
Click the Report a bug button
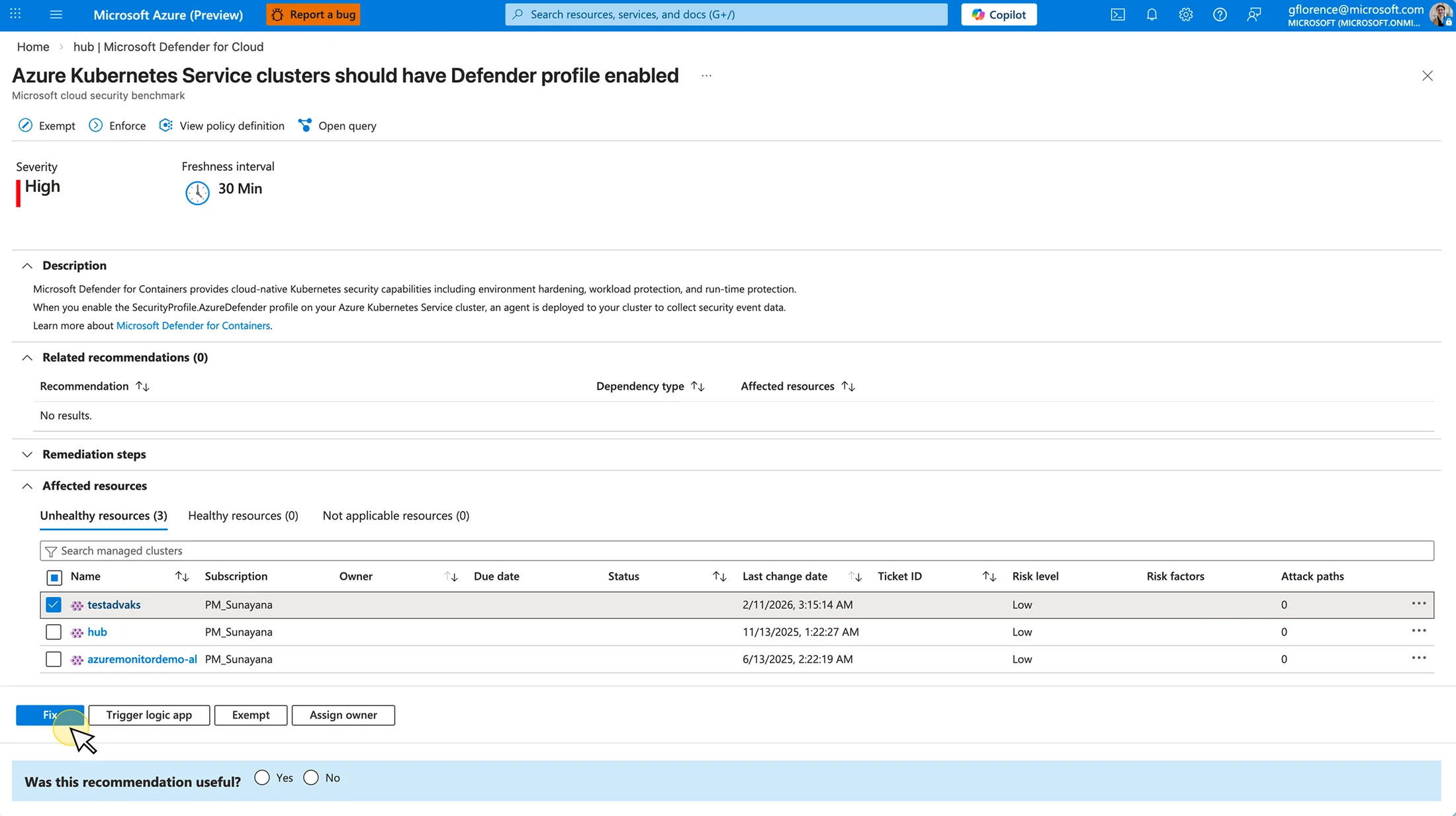click(313, 15)
